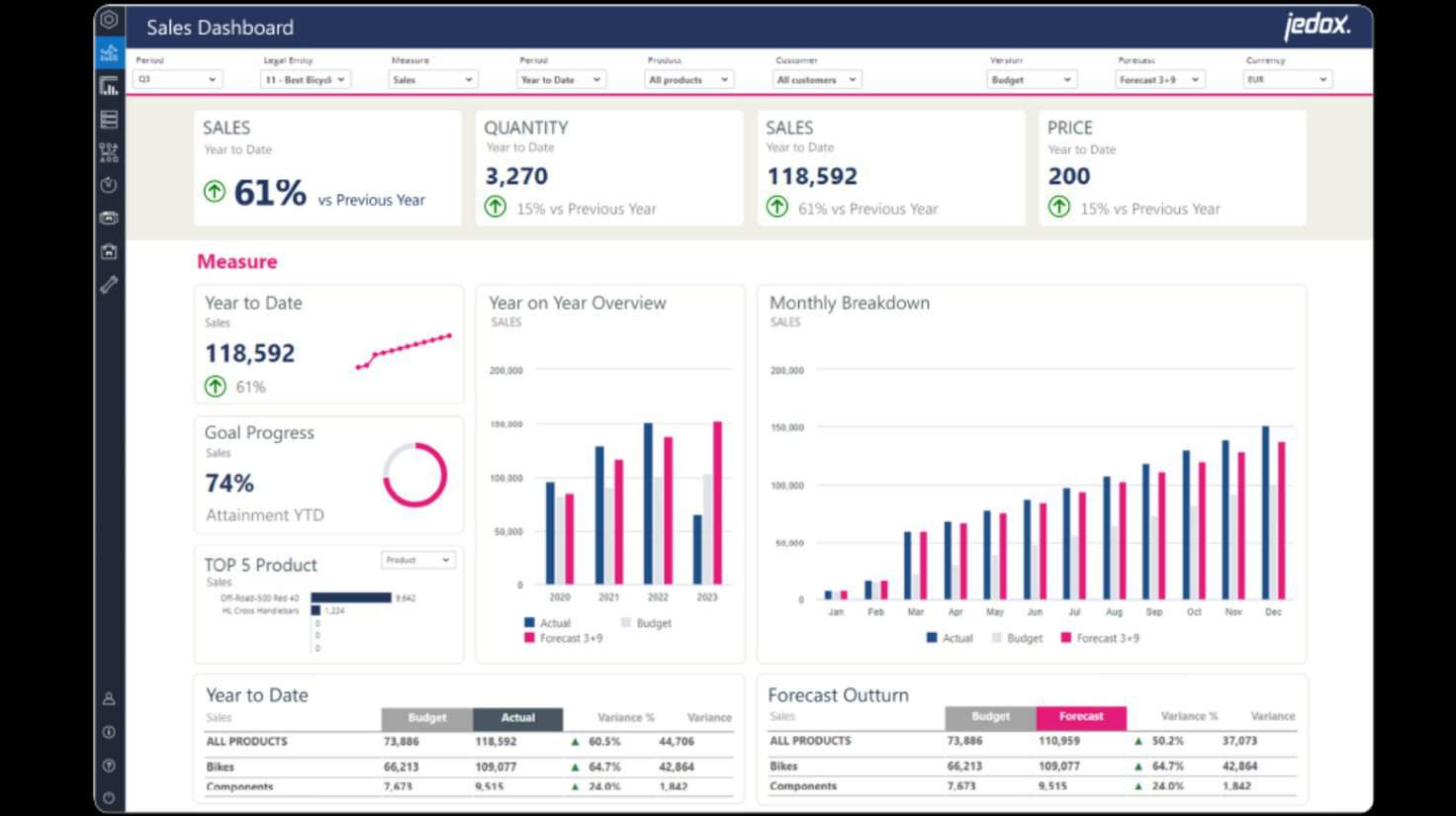Click the green up arrow beside 61% Sales
The width and height of the screenshot is (1456, 816).
[x=215, y=192]
